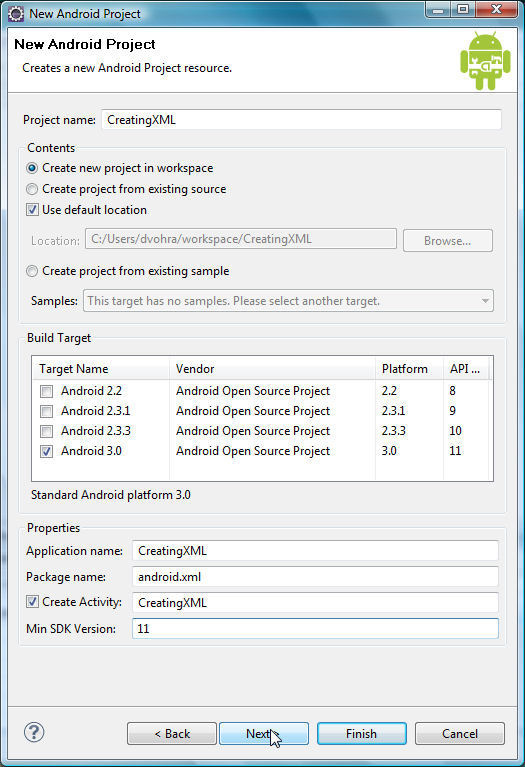This screenshot has height=767, width=525.
Task: Click the Min SDK Version field
Action: tap(315, 629)
